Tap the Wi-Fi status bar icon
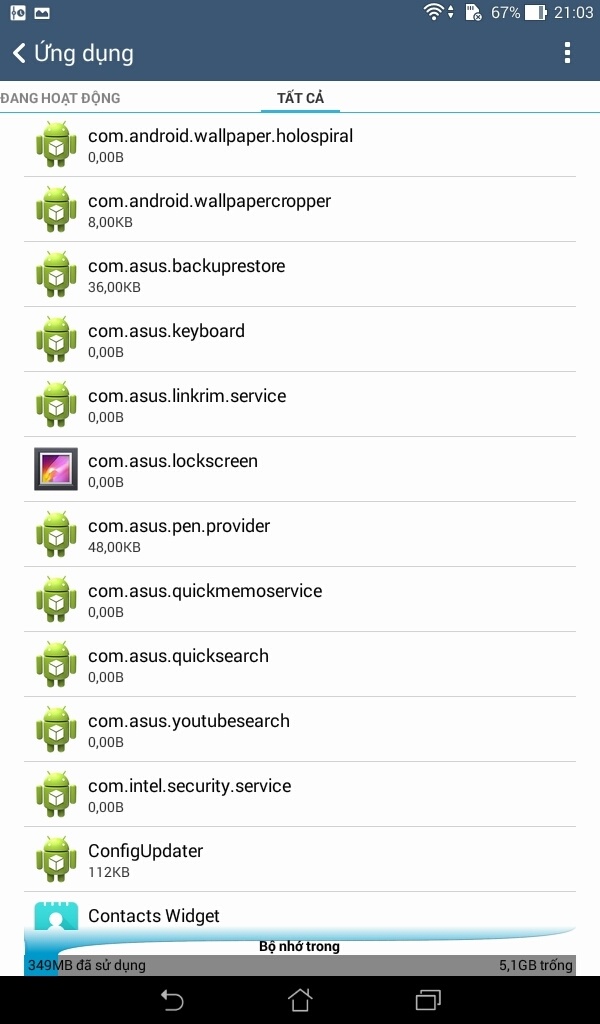The image size is (600, 1024). pyautogui.click(x=434, y=13)
